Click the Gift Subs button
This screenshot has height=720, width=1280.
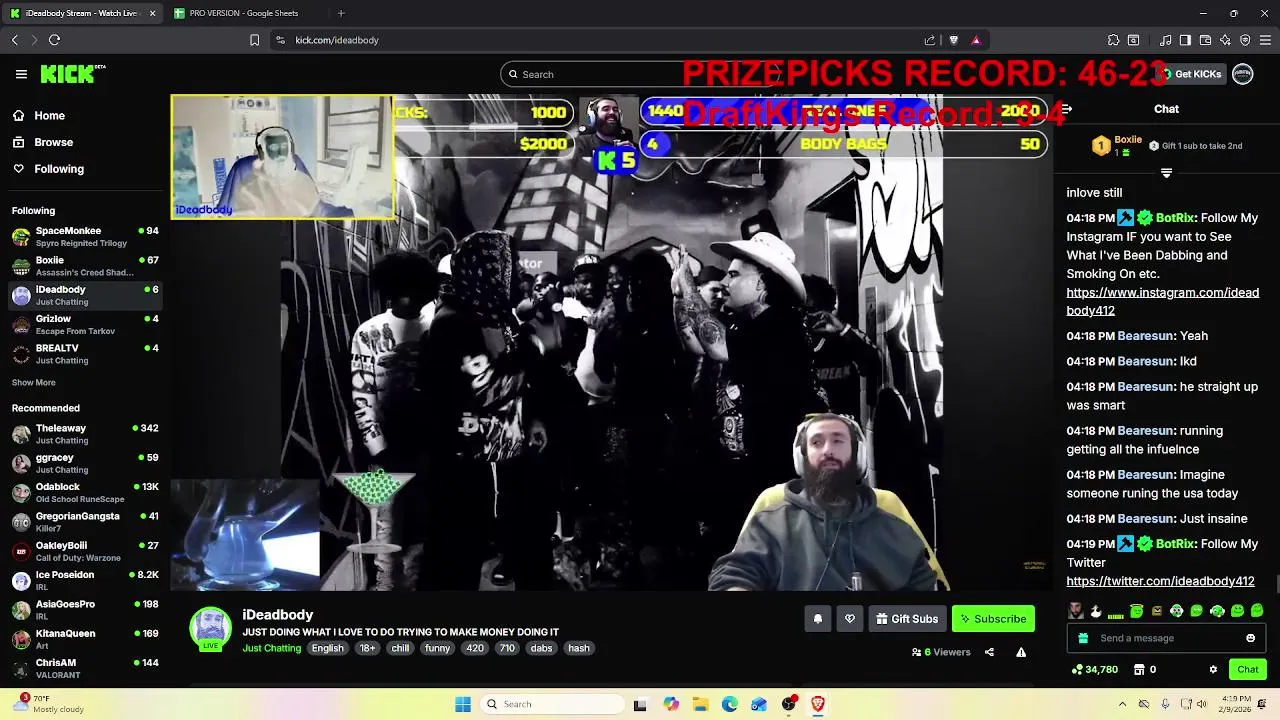906,619
